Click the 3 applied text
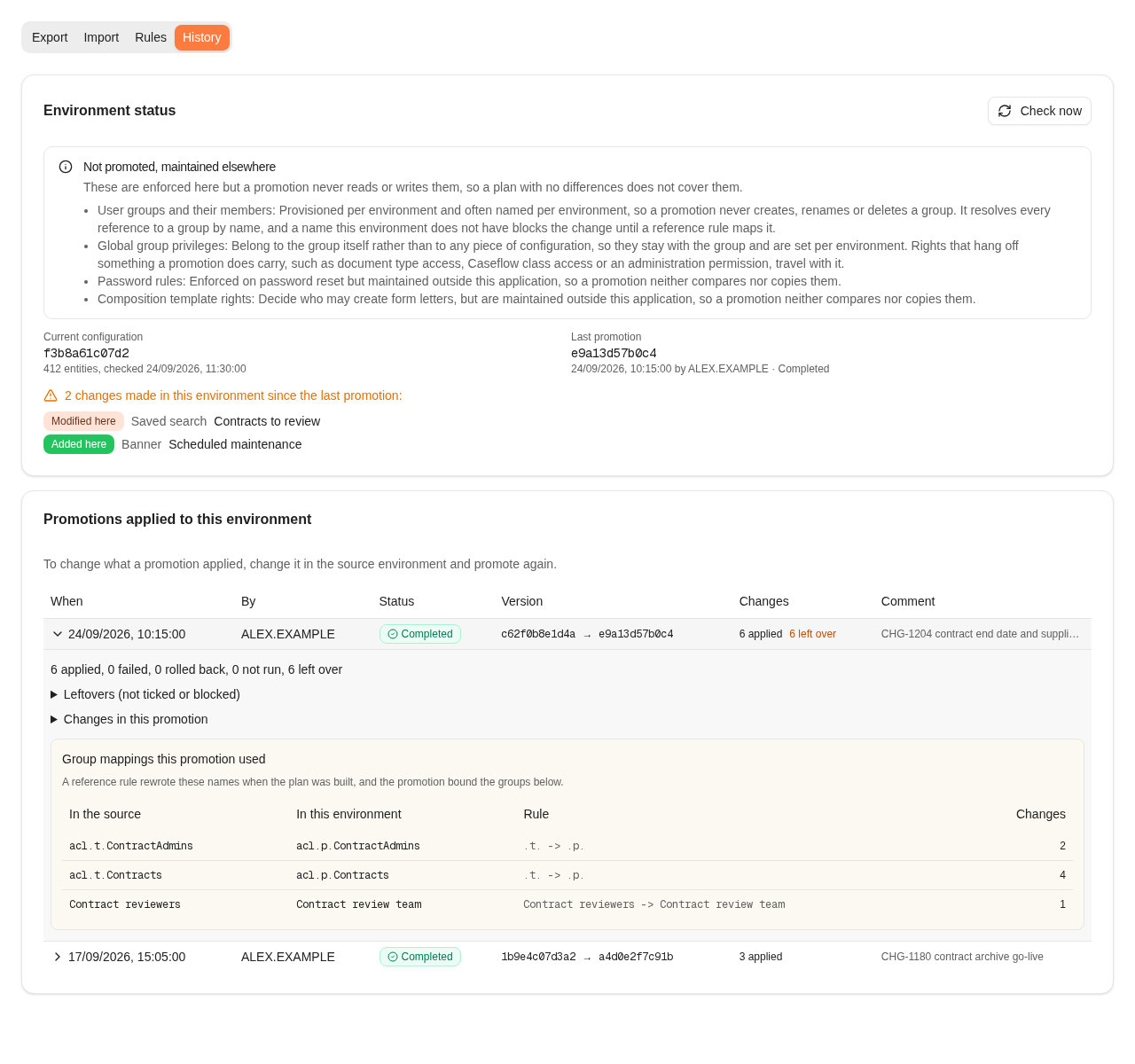Viewport: 1135px width, 1064px height. [761, 957]
